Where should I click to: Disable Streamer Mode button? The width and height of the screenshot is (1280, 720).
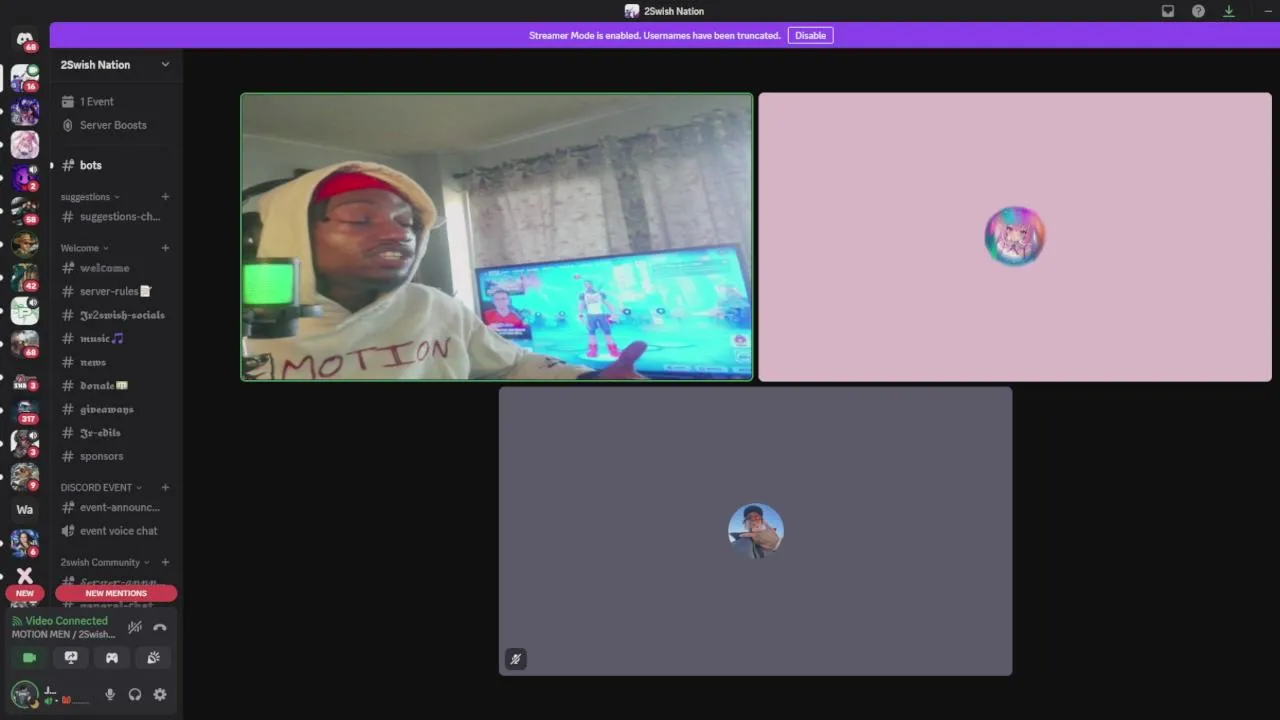pos(810,35)
